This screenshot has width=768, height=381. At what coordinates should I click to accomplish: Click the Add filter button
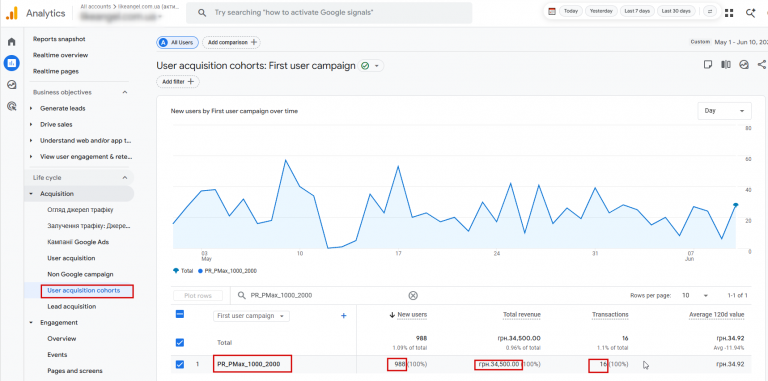click(x=178, y=82)
